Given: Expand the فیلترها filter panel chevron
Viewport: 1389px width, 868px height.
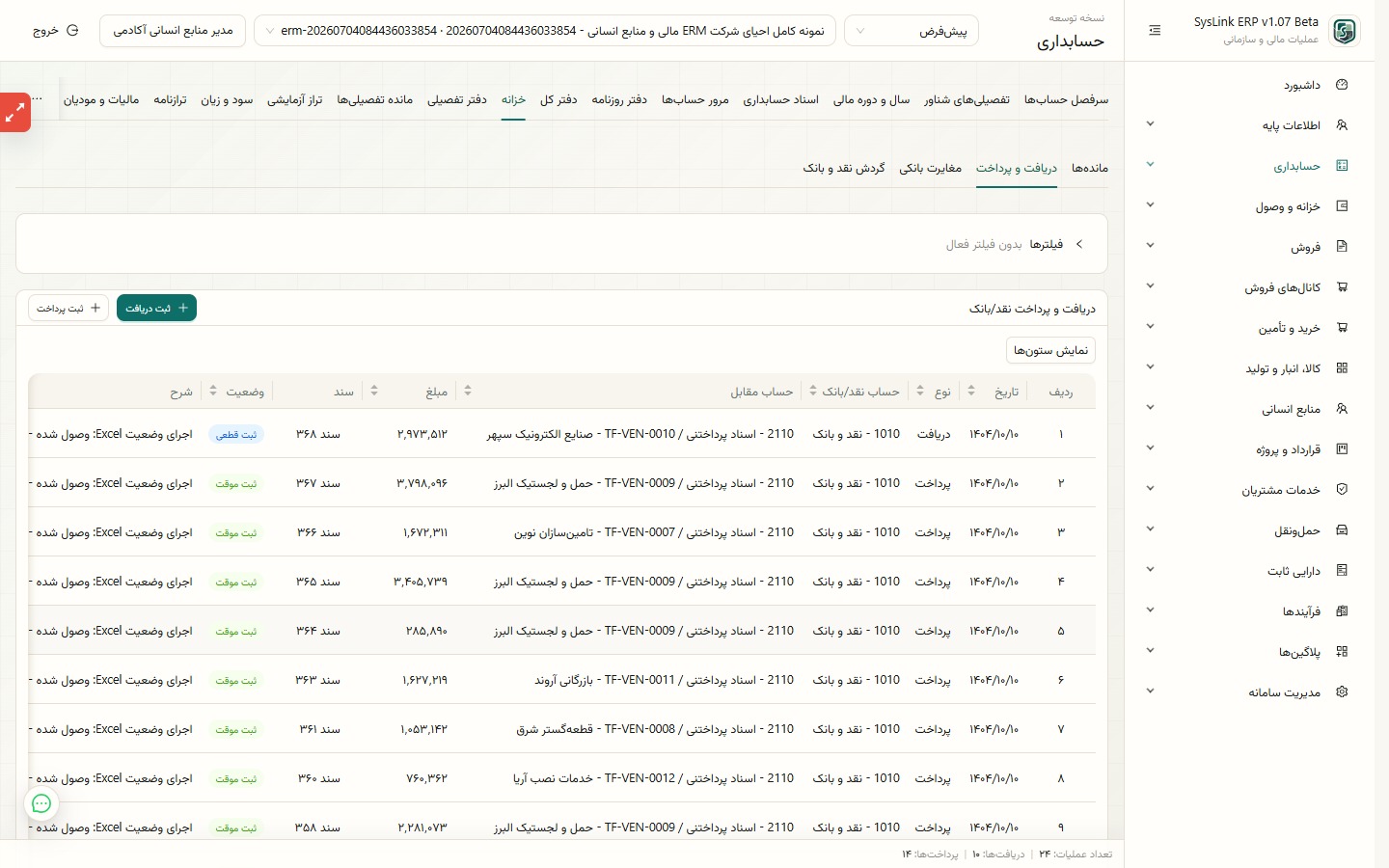Looking at the screenshot, I should click(1079, 244).
